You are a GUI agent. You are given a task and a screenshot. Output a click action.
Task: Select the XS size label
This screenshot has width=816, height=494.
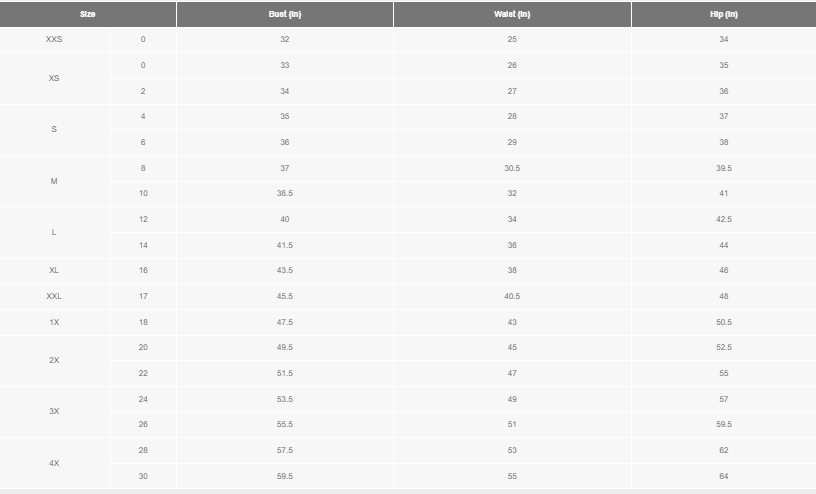(54, 78)
